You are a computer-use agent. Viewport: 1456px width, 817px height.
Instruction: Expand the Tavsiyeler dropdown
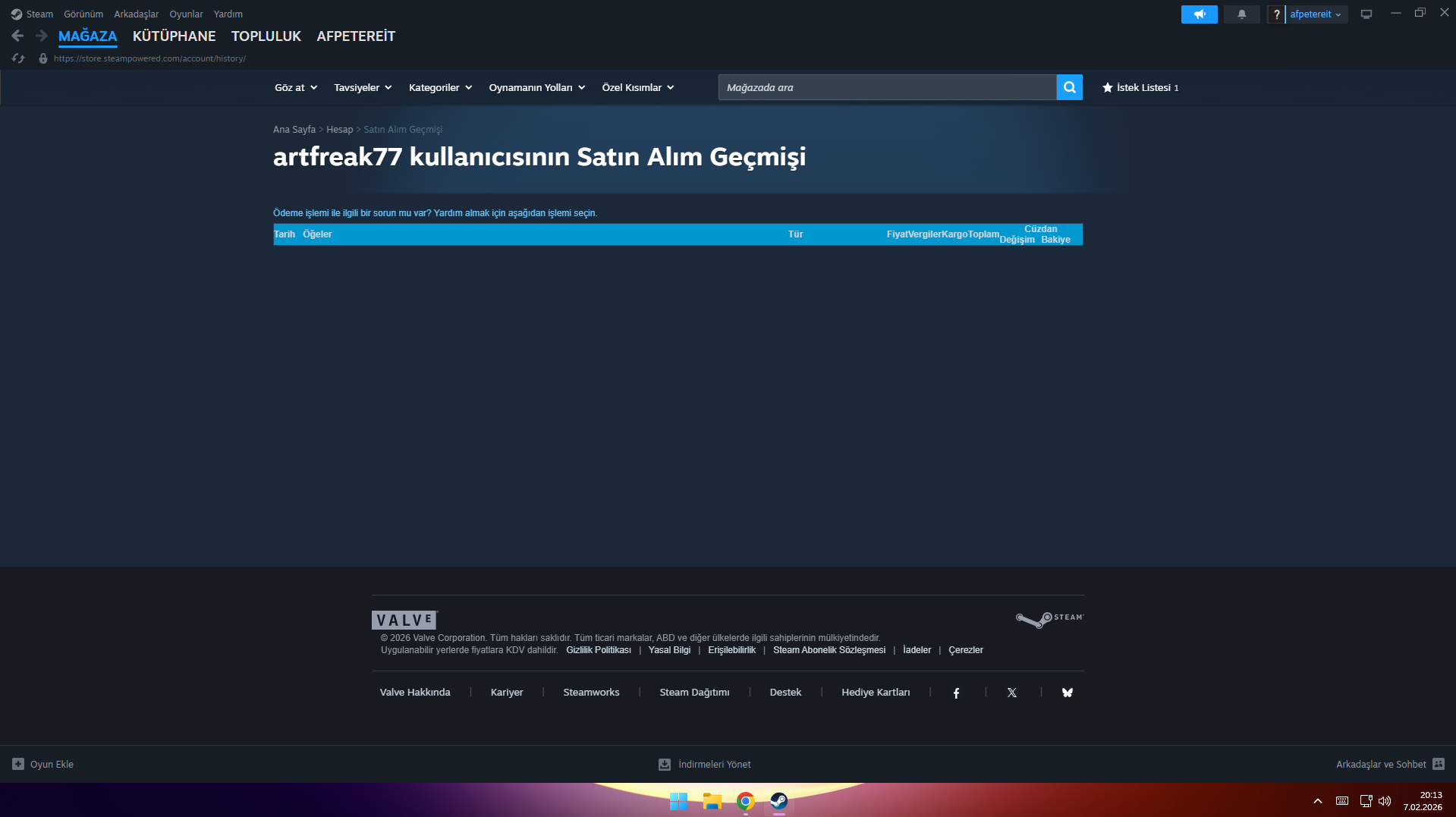(x=363, y=88)
